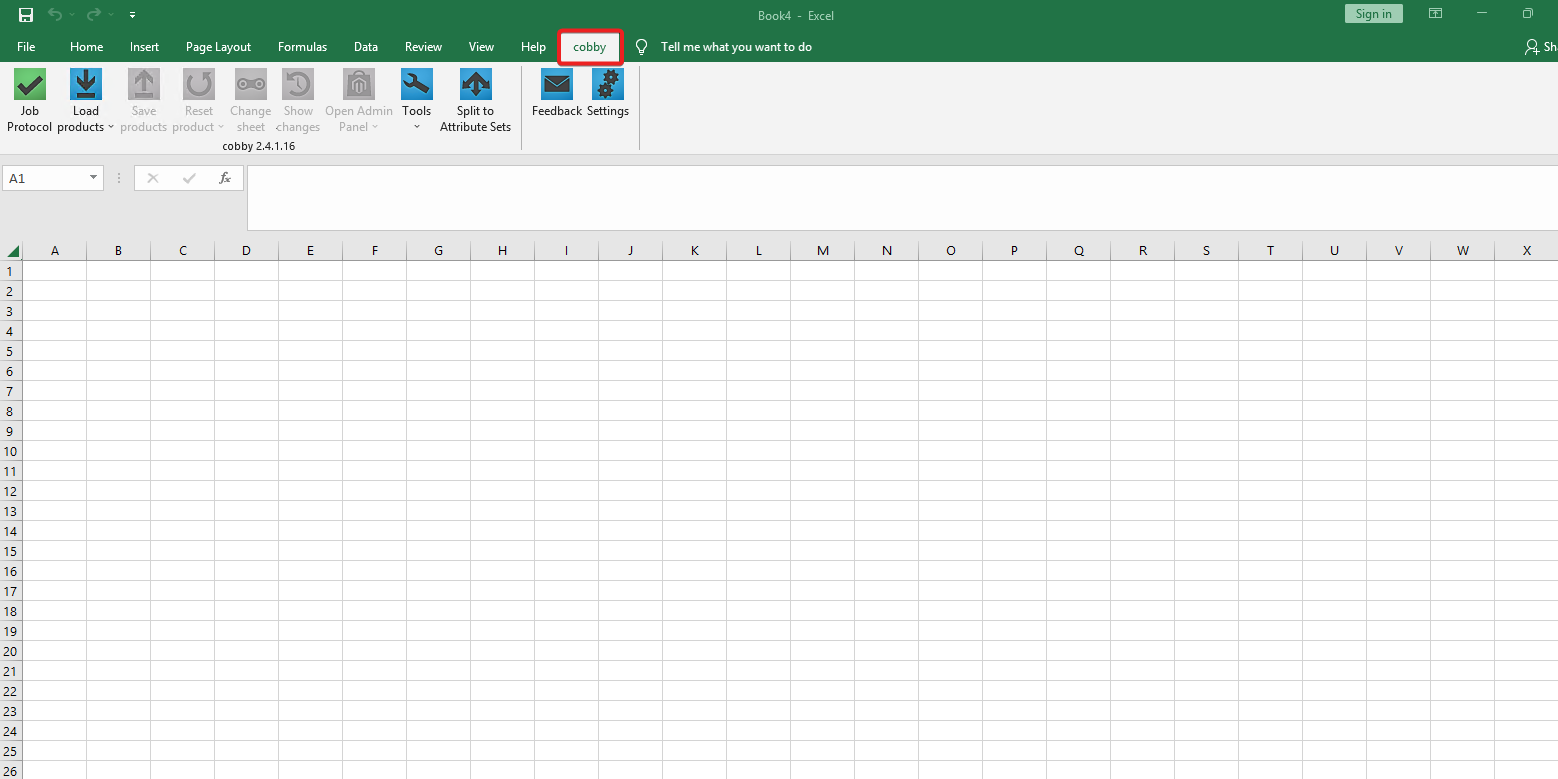
Task: Switch to the Help tab
Action: point(533,47)
